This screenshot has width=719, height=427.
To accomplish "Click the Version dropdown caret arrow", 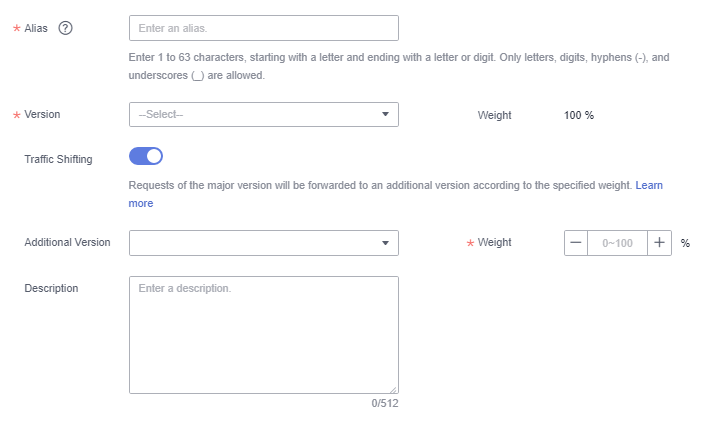I will [x=385, y=114].
